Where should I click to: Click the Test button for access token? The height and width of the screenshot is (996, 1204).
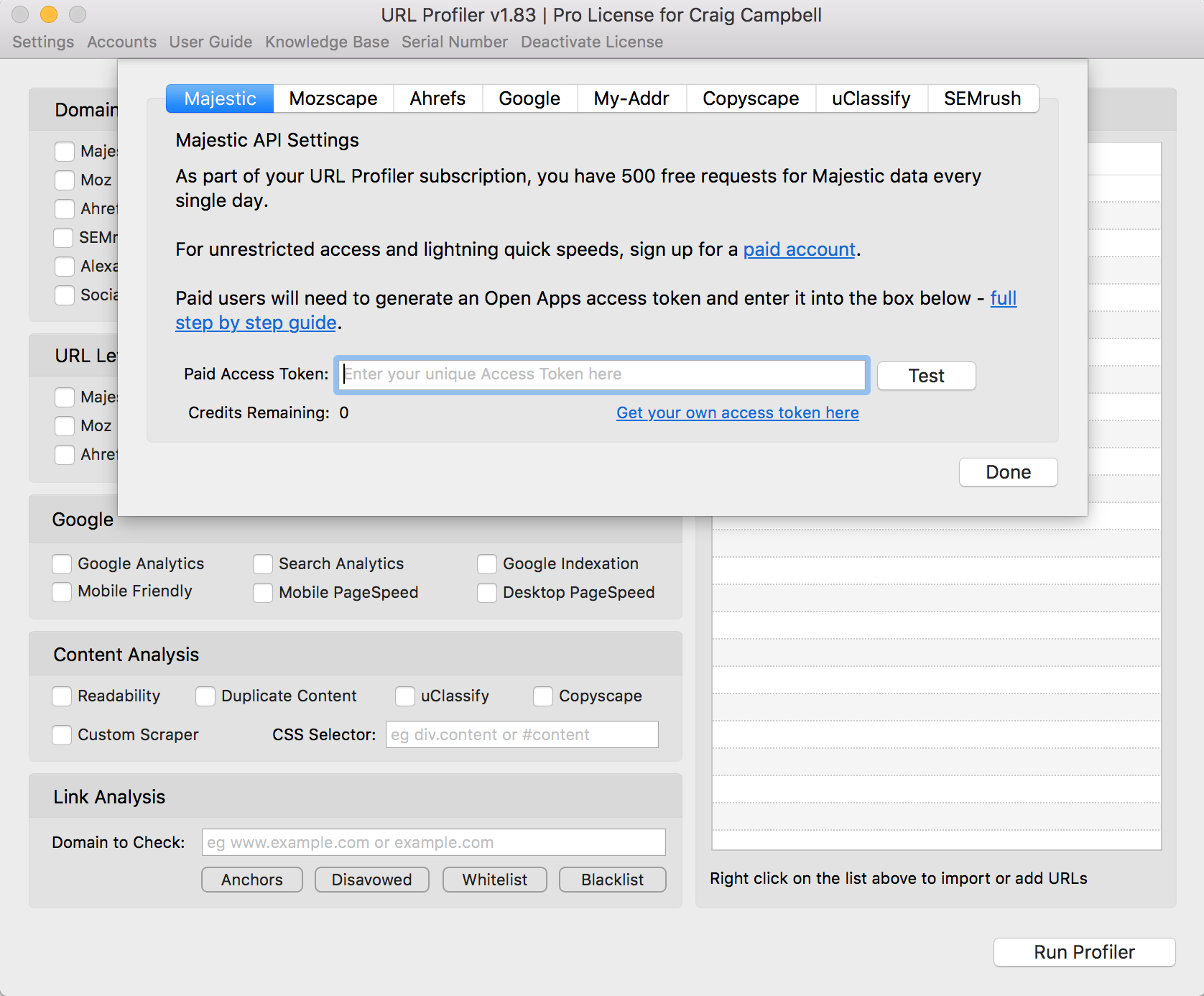[926, 376]
